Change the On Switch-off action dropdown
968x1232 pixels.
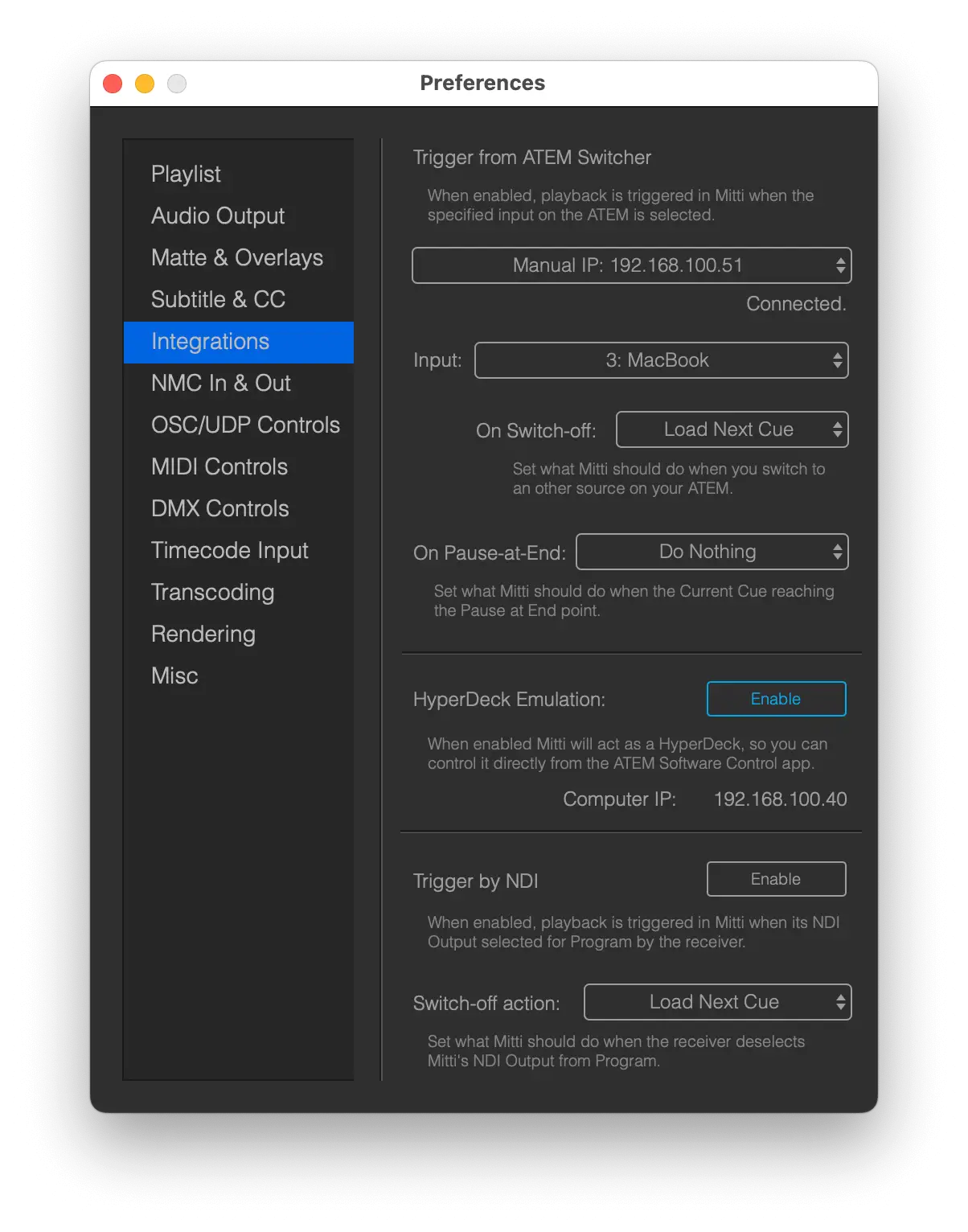pos(732,429)
